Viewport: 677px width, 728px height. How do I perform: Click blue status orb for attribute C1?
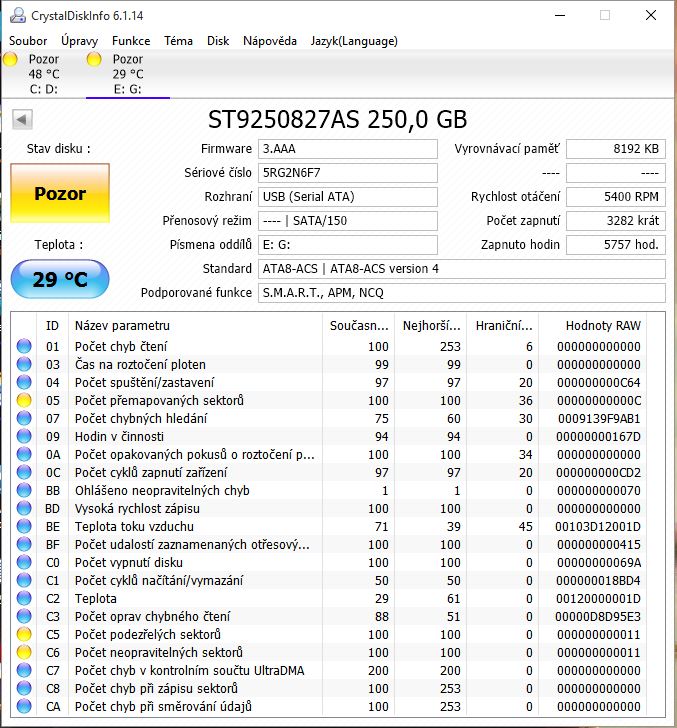[x=24, y=580]
